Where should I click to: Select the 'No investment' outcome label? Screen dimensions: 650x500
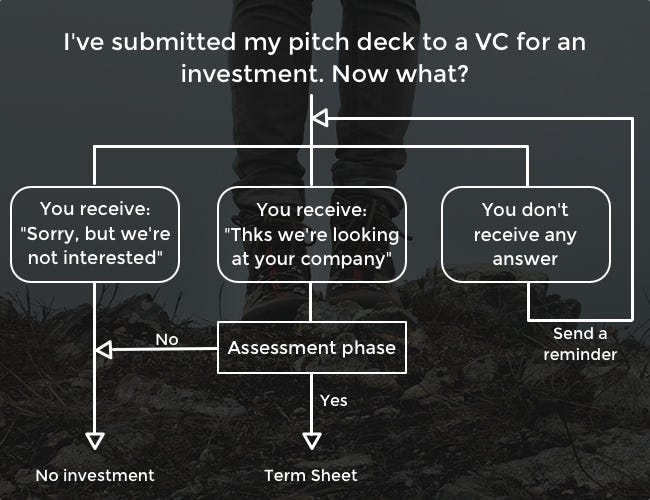pyautogui.click(x=95, y=476)
